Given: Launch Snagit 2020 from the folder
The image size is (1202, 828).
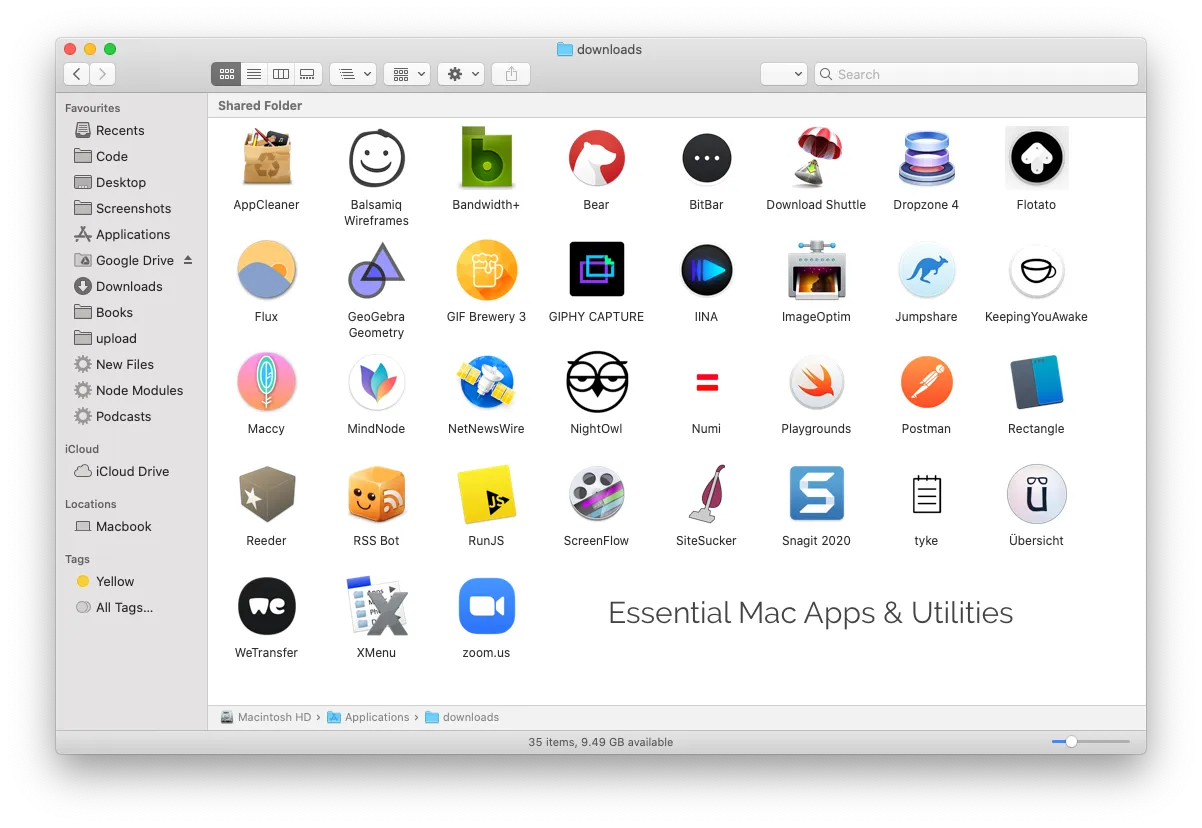Looking at the screenshot, I should [x=816, y=493].
